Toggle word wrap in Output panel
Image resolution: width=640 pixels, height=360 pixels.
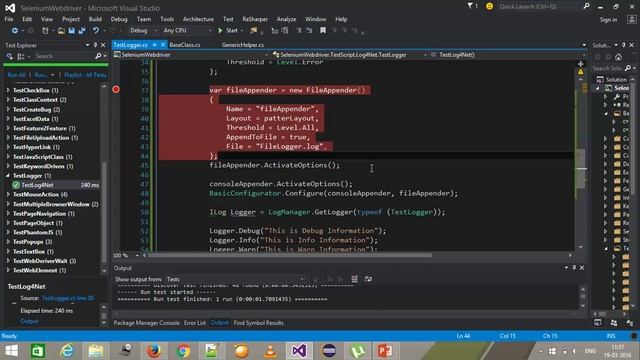[368, 279]
